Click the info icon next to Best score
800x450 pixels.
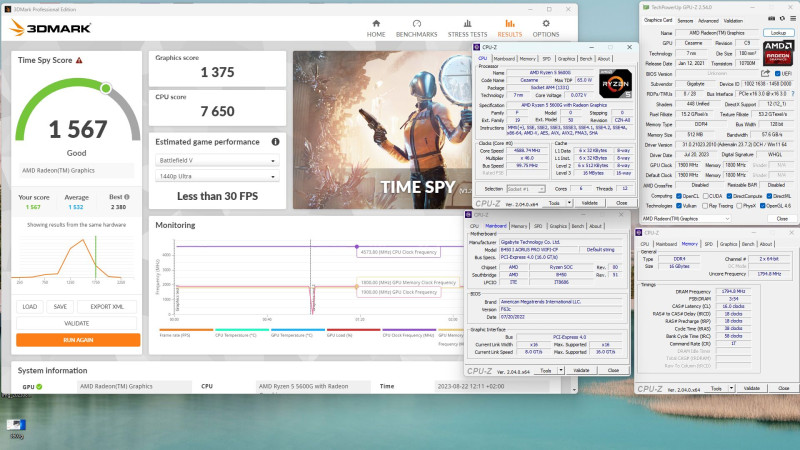click(x=127, y=197)
